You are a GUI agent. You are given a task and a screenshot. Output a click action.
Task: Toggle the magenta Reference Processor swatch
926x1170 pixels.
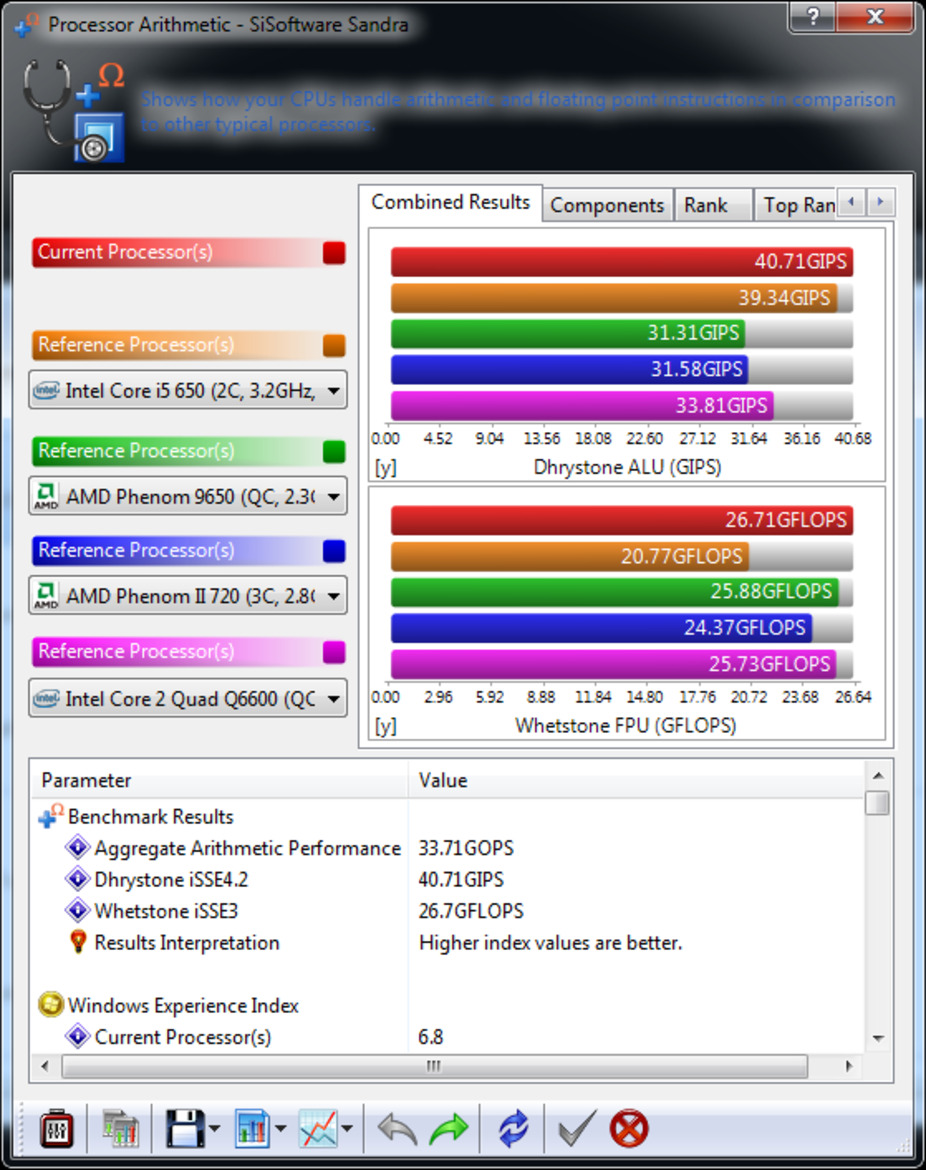point(334,652)
